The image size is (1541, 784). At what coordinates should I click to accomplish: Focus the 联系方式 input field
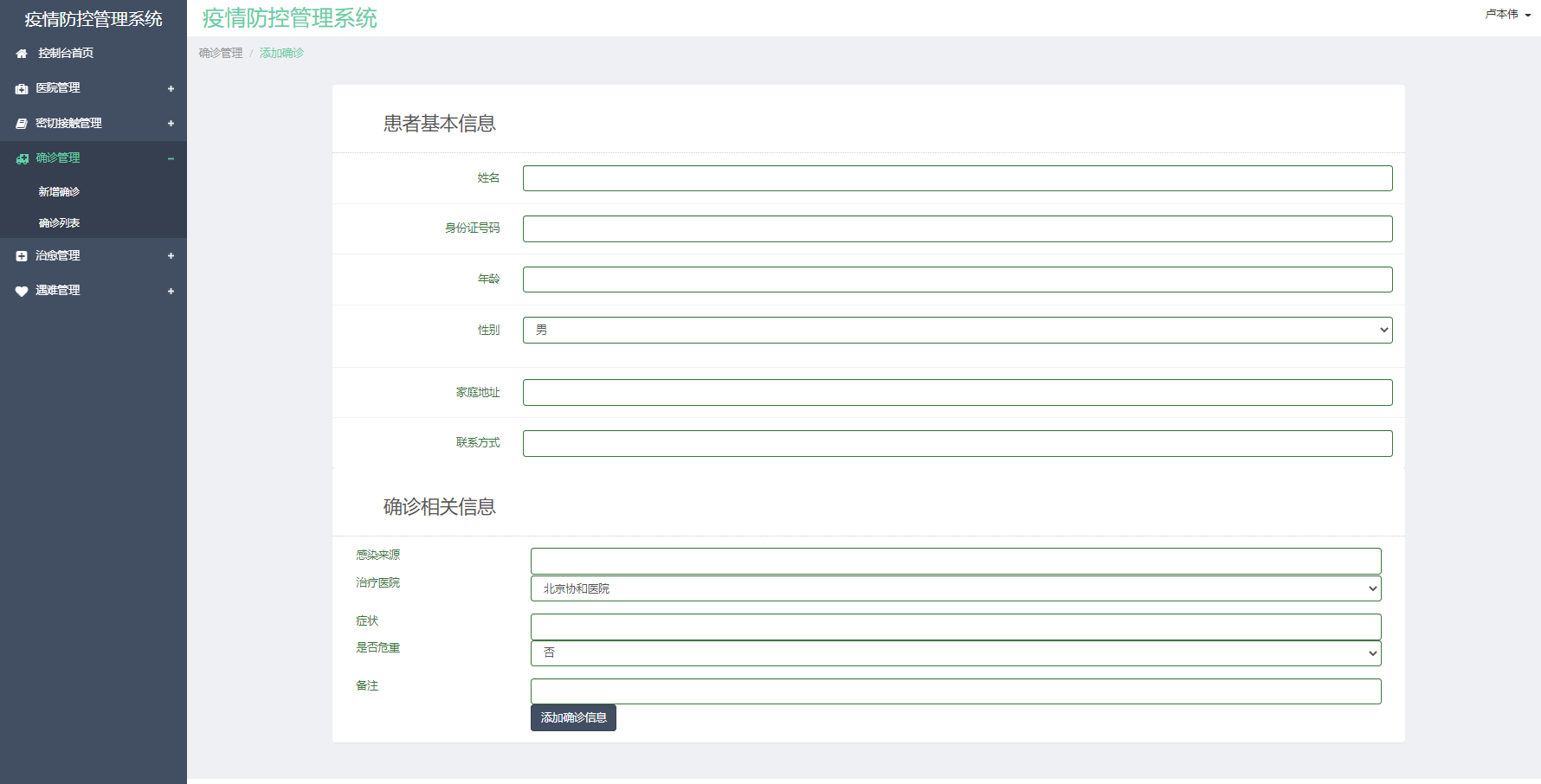(957, 443)
